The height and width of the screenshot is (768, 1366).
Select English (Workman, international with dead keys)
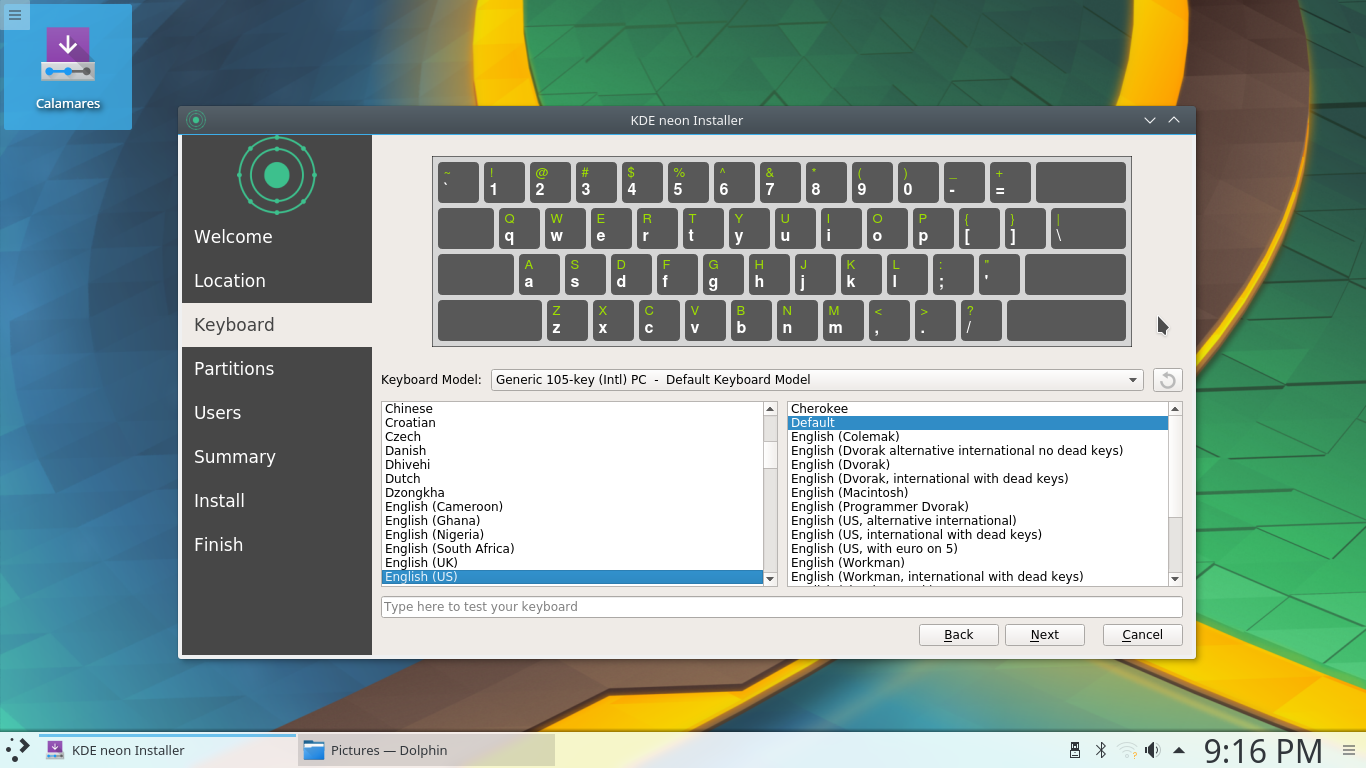click(978, 577)
